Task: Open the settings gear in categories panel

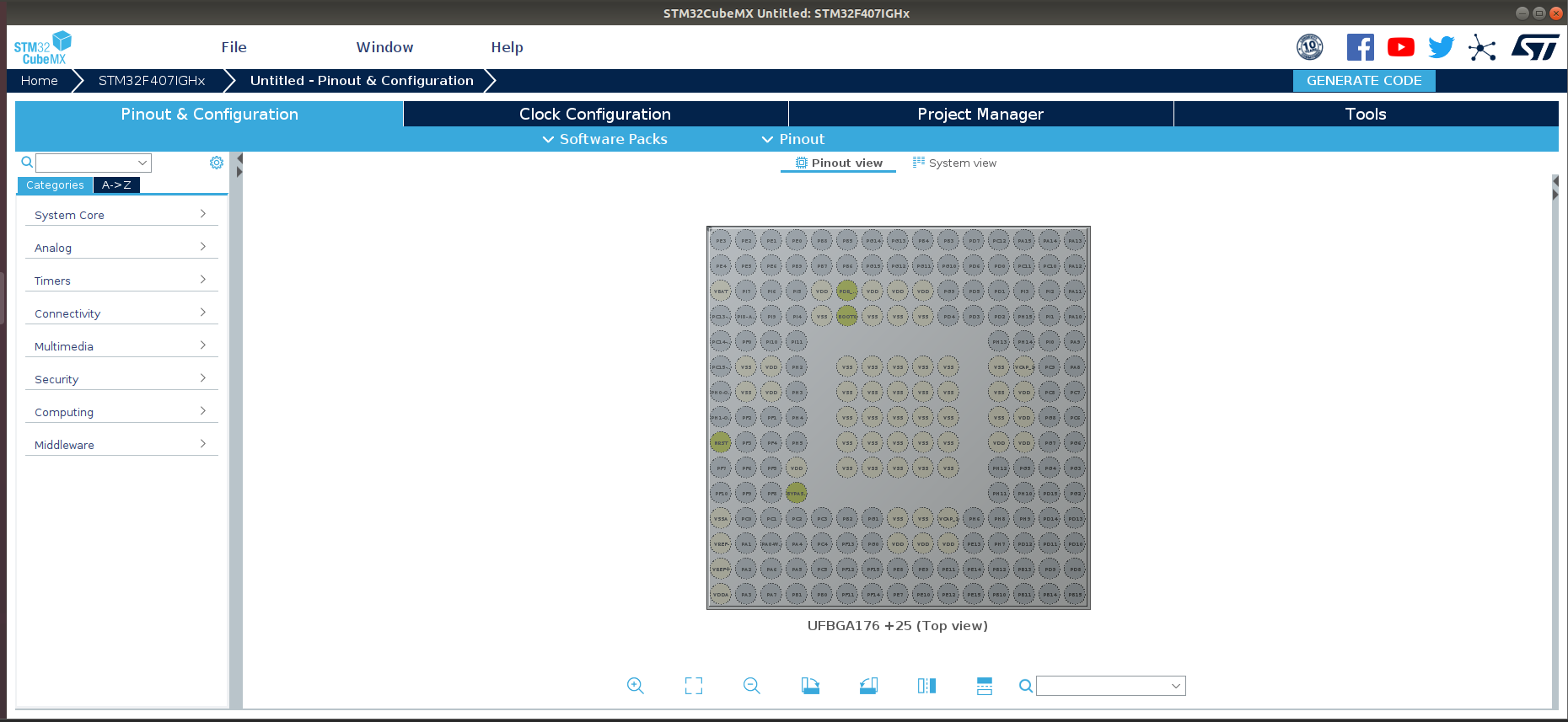Action: (x=217, y=163)
